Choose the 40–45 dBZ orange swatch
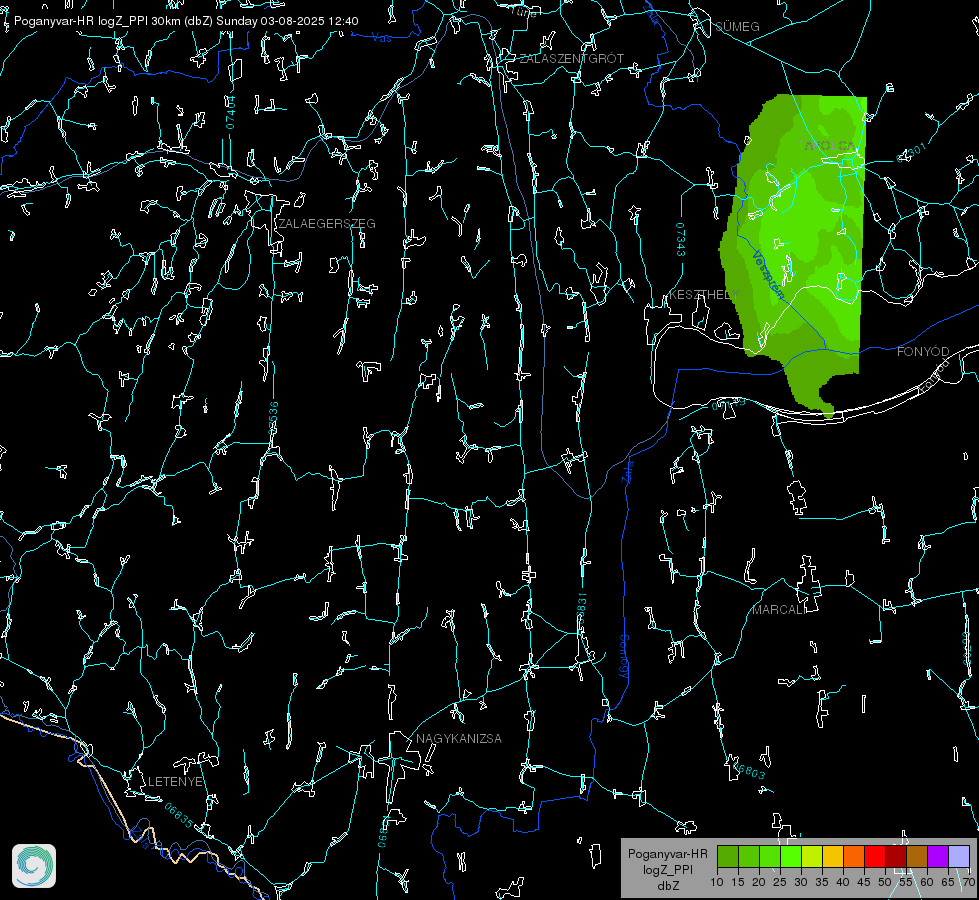Viewport: 979px width, 900px height. tap(854, 857)
